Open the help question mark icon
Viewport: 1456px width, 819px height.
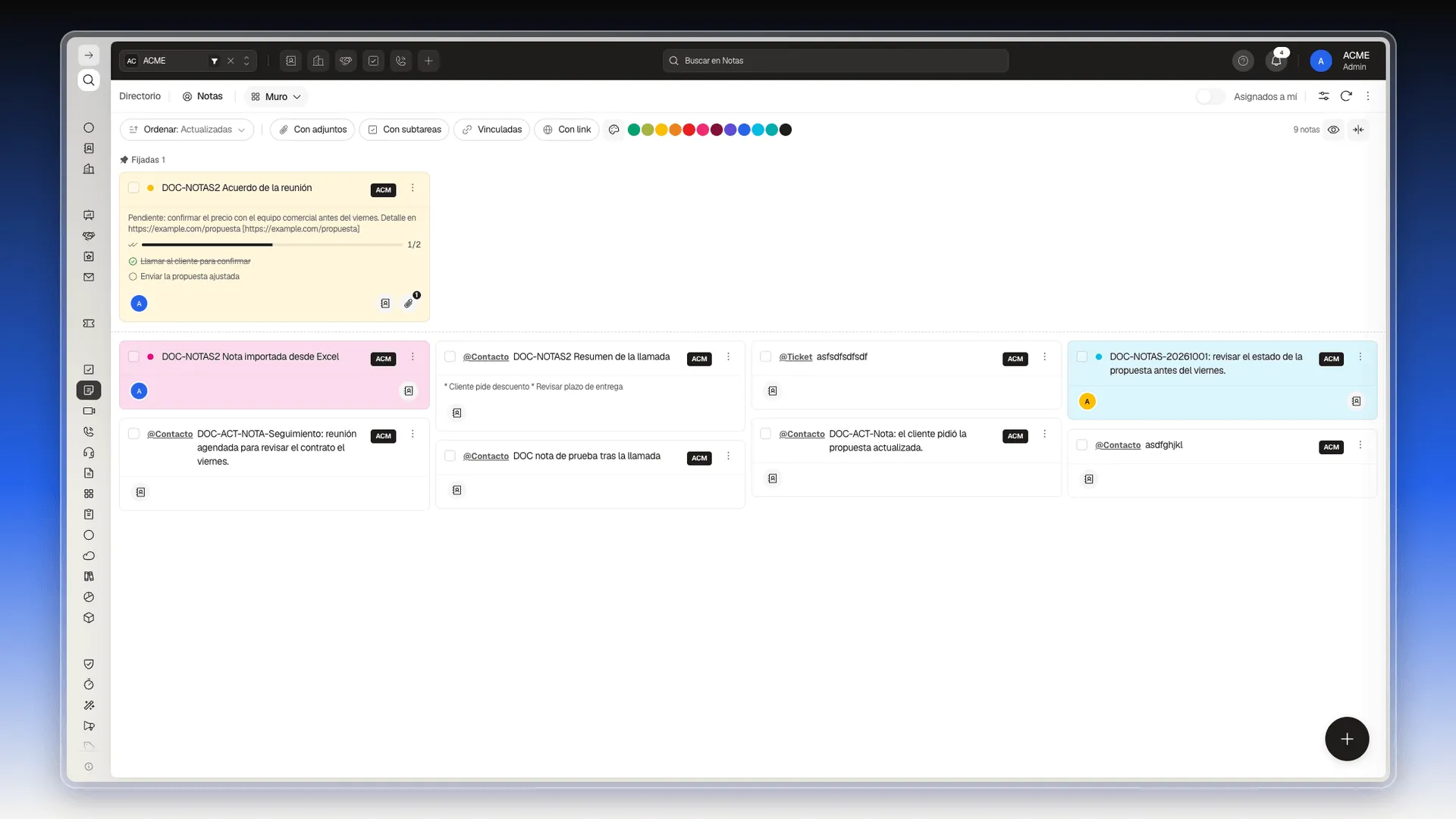click(x=1243, y=61)
